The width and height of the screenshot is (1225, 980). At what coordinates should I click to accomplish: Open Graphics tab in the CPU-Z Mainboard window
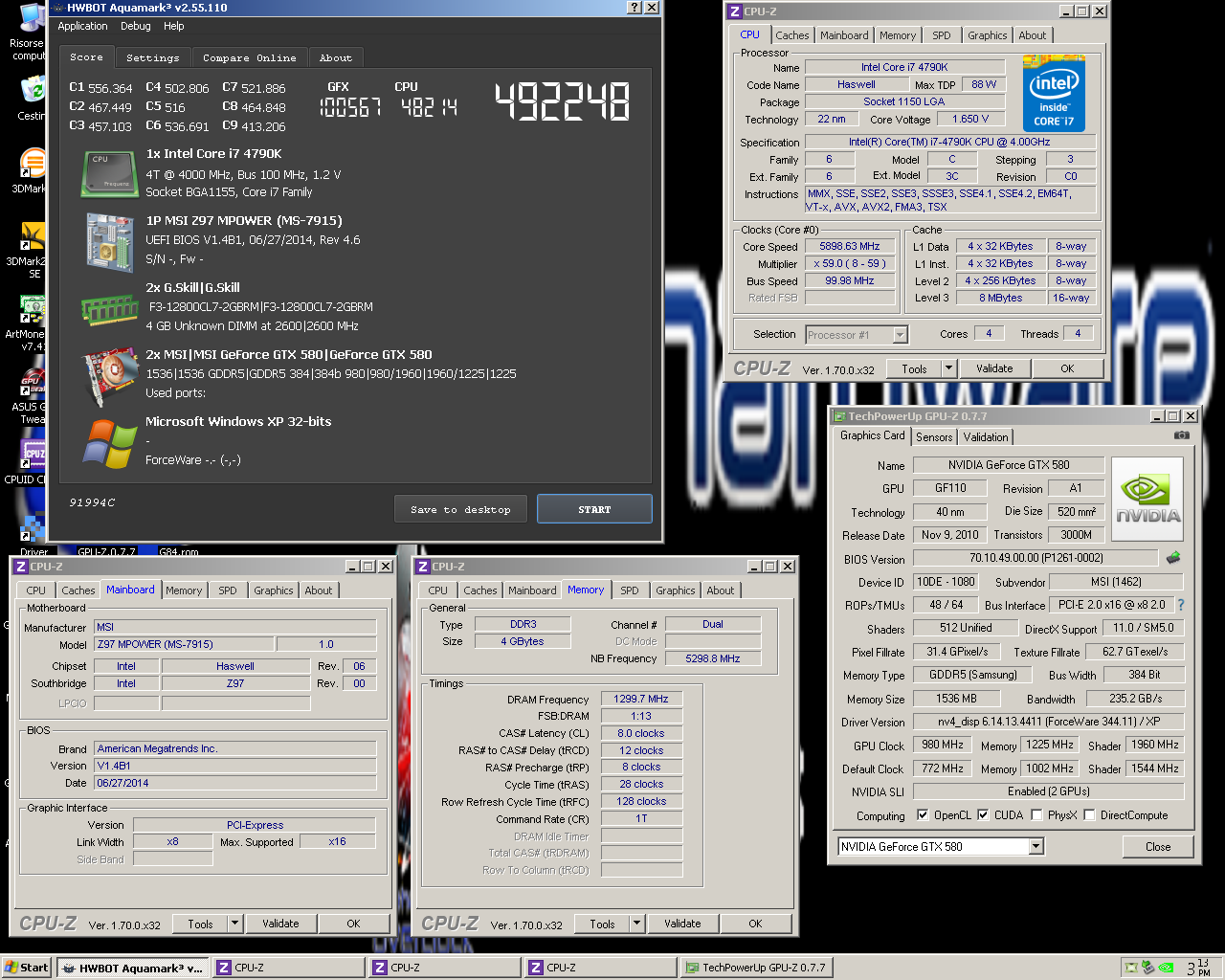point(274,590)
